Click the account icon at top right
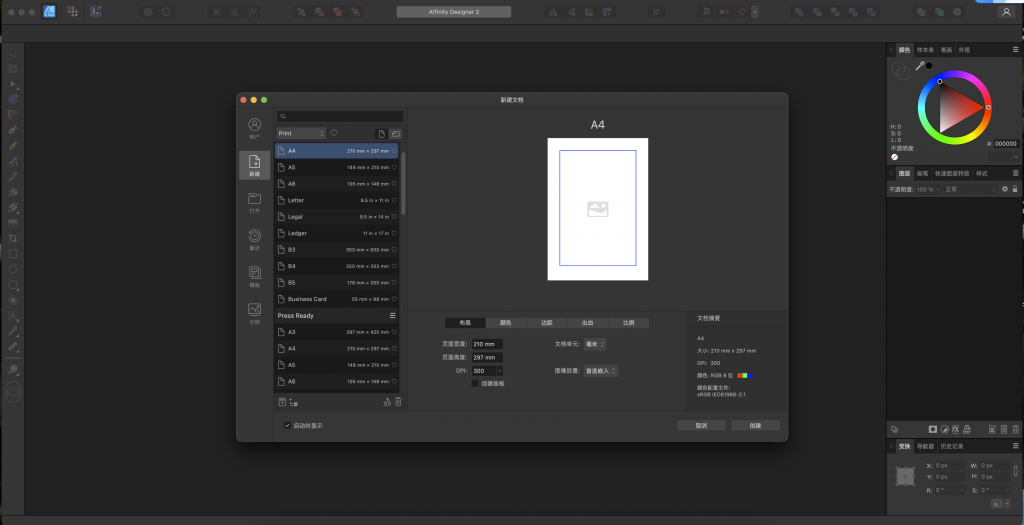Image resolution: width=1024 pixels, height=525 pixels. (1006, 12)
